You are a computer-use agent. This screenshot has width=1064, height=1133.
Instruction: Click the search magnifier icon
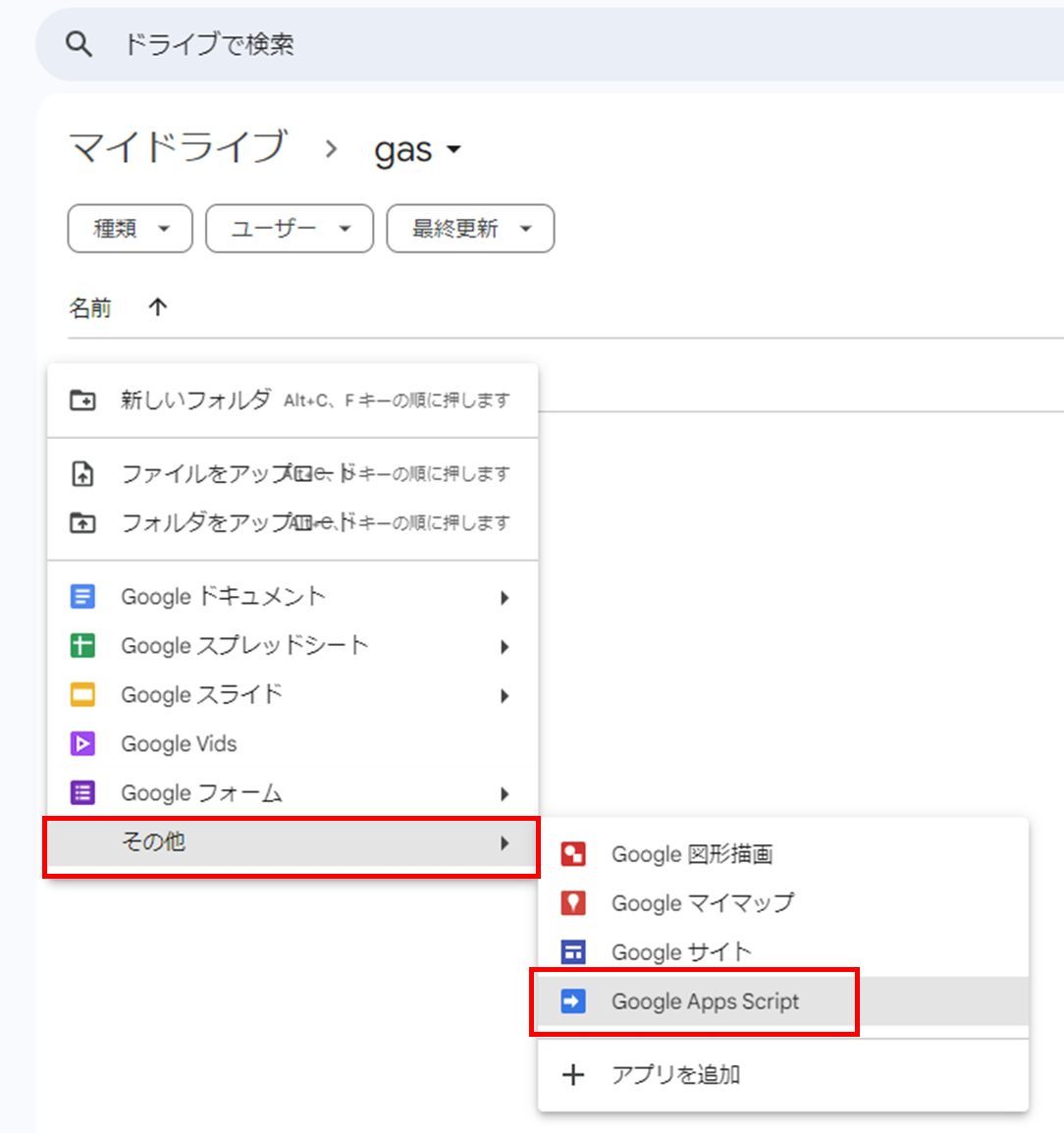79,44
